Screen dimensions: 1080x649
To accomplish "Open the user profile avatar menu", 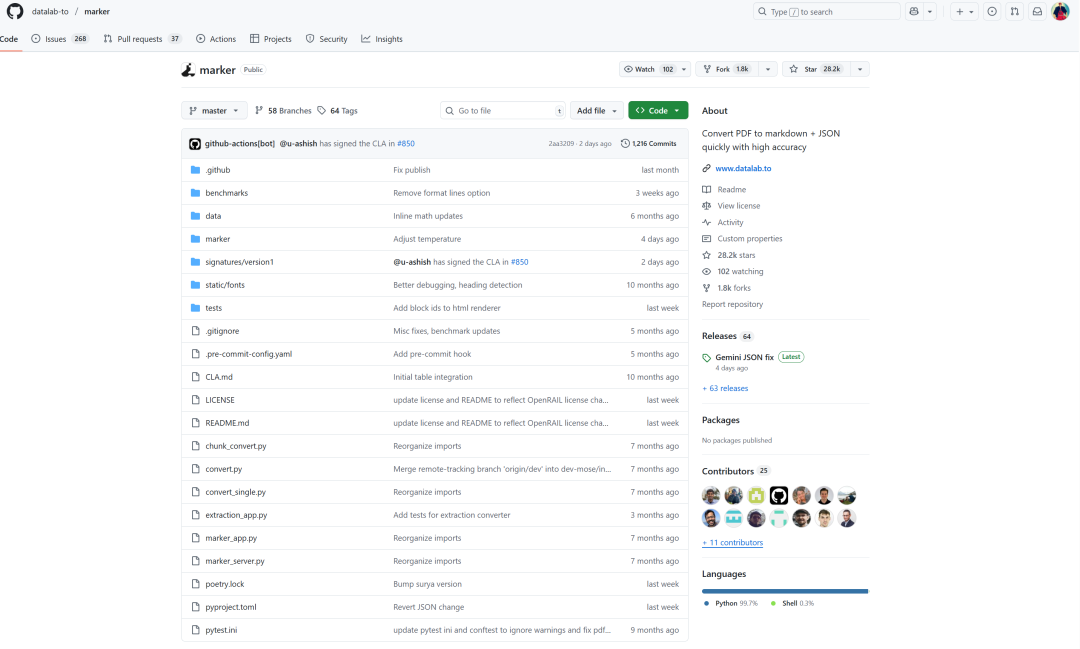I will [x=1061, y=11].
